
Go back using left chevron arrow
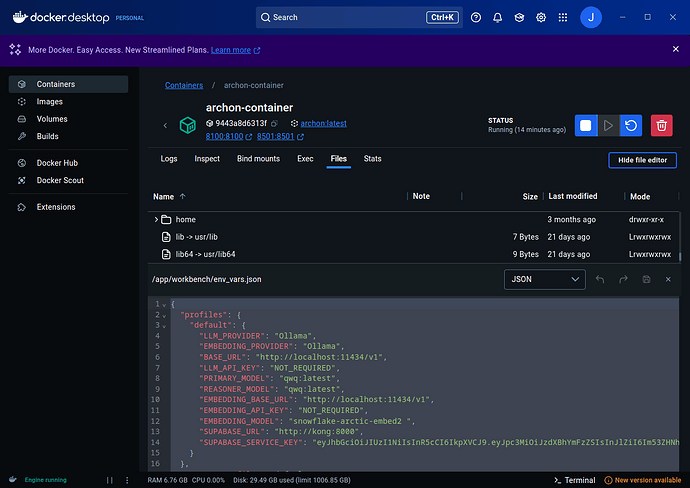pos(165,125)
